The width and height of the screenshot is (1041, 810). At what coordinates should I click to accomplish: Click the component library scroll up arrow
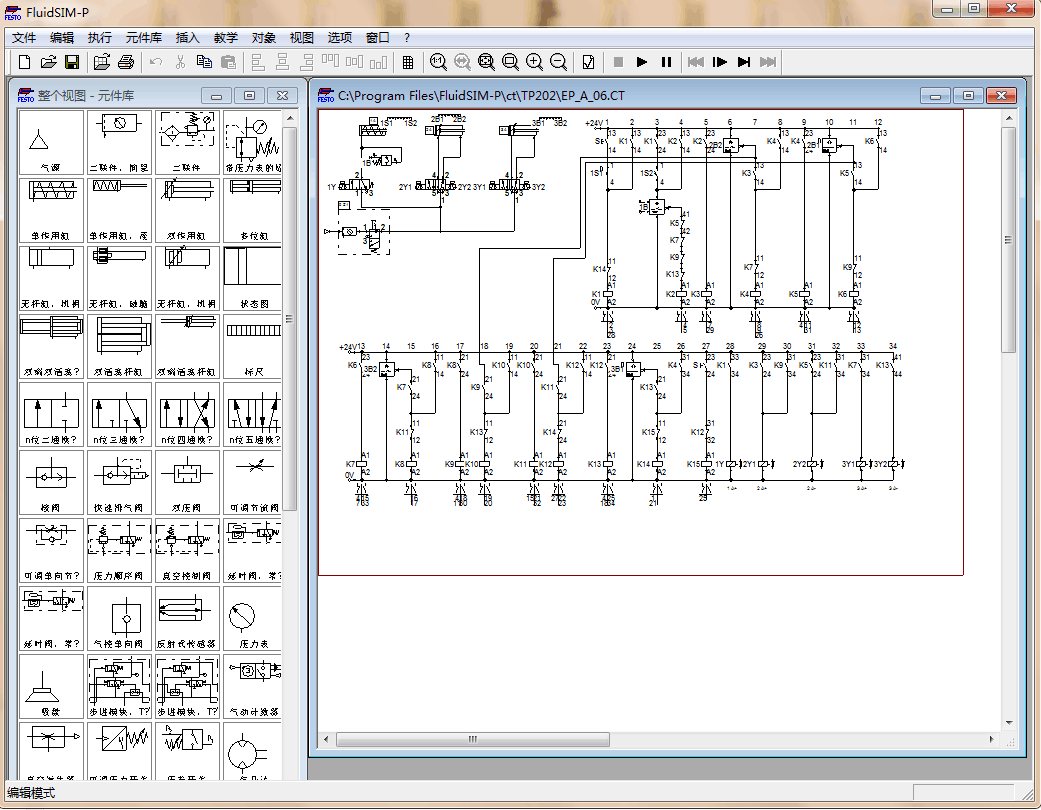[290, 118]
